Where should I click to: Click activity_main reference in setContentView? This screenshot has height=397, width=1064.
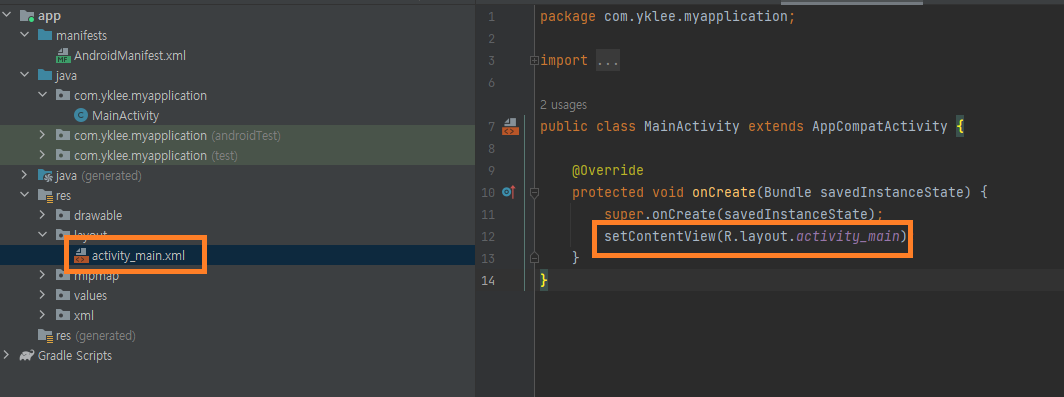(848, 237)
